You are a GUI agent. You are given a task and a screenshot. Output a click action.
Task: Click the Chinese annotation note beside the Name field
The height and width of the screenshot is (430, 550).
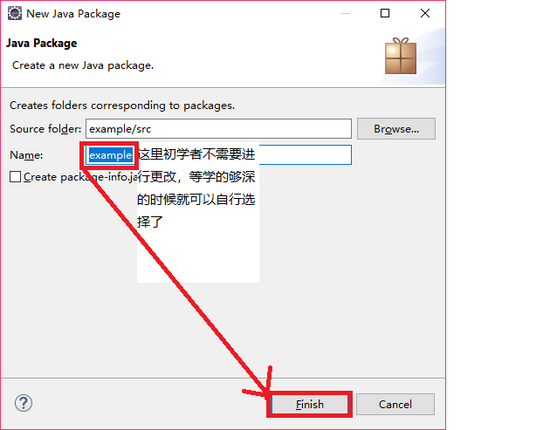click(x=196, y=188)
